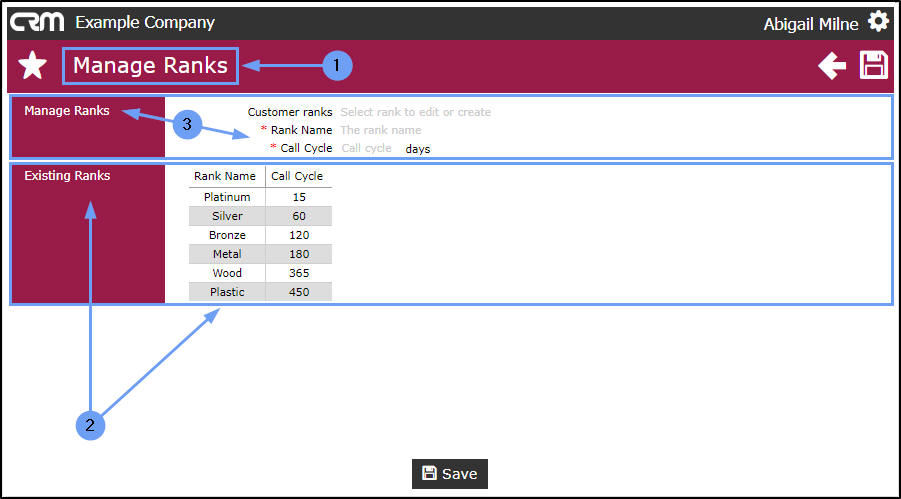The height and width of the screenshot is (499, 901).
Task: Select the Silver rank row
Action: pos(260,216)
